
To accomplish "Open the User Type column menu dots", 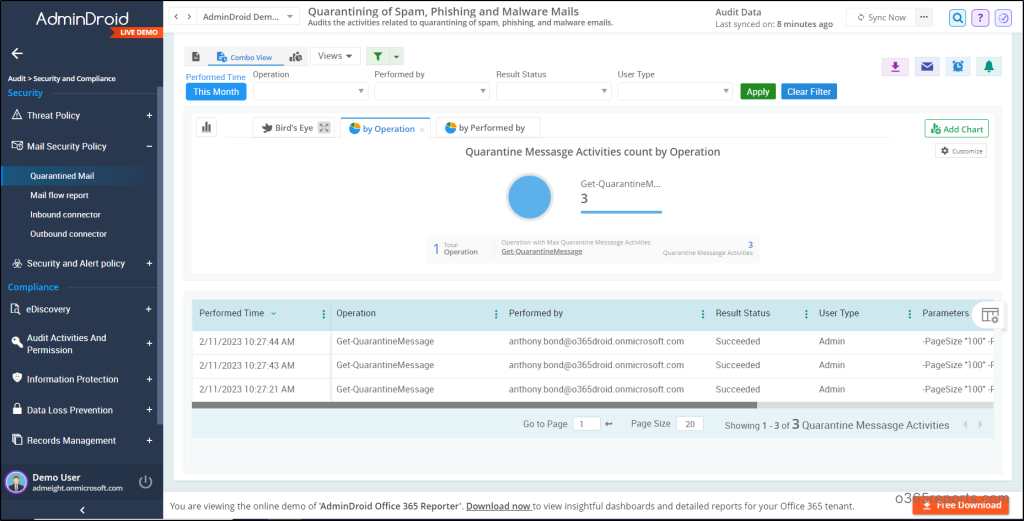I will coord(909,314).
